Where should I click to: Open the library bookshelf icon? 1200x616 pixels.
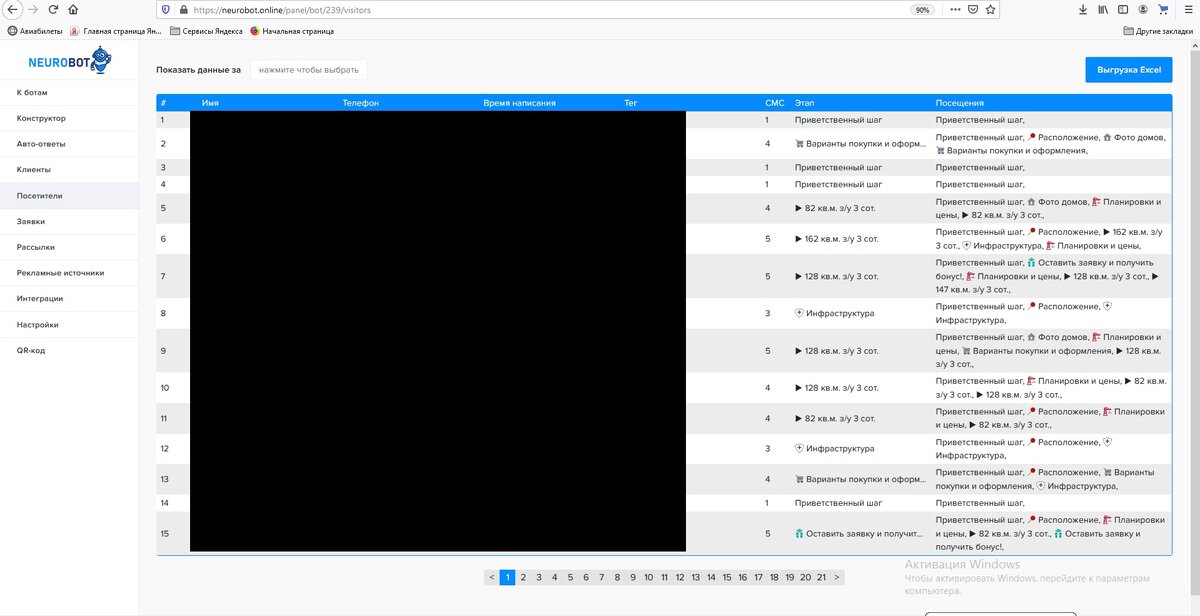click(1103, 9)
